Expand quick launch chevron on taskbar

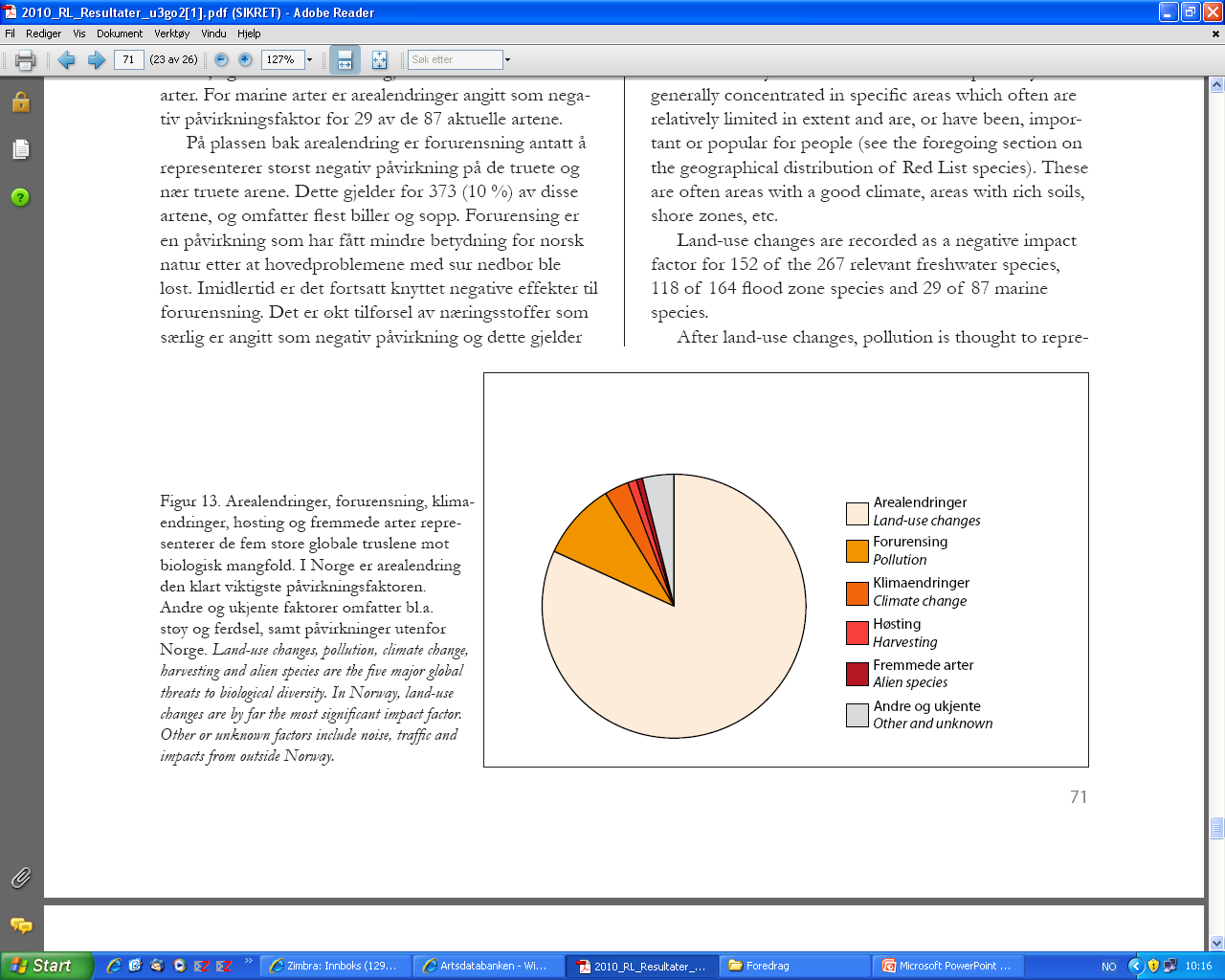tap(249, 961)
